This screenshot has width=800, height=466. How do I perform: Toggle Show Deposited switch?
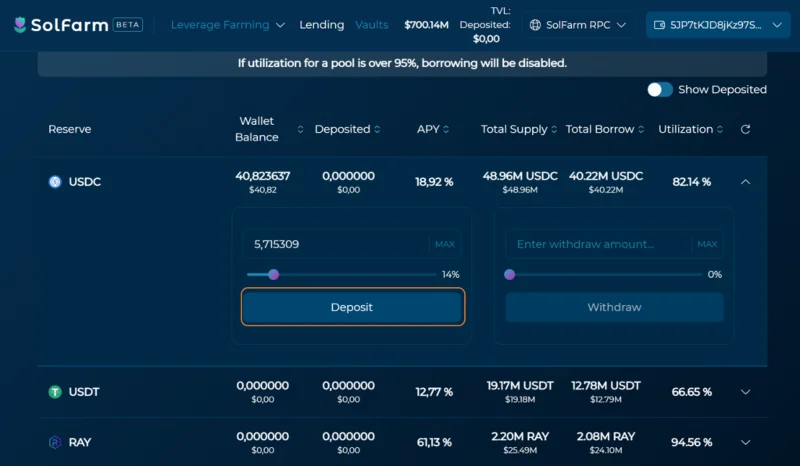coord(660,89)
